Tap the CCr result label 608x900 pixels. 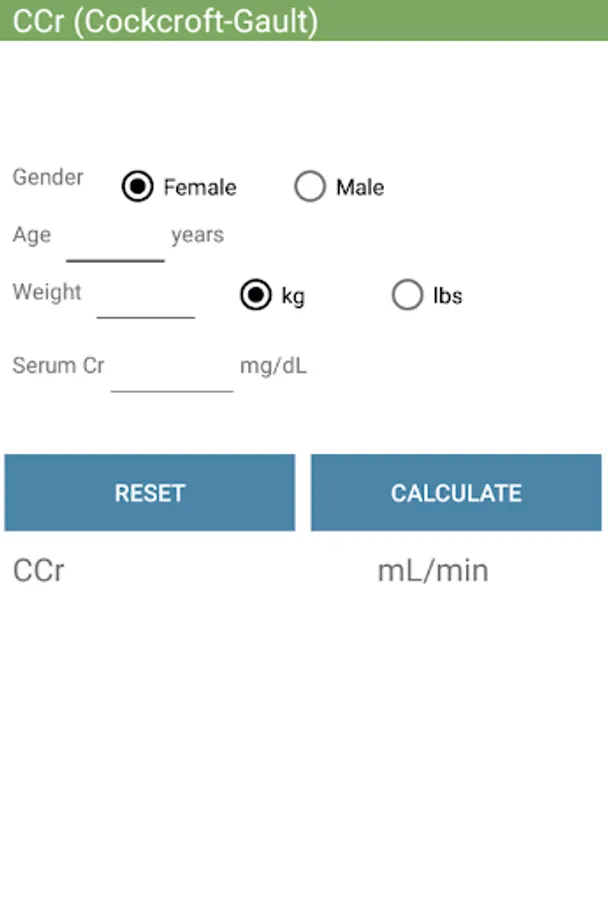(39, 571)
